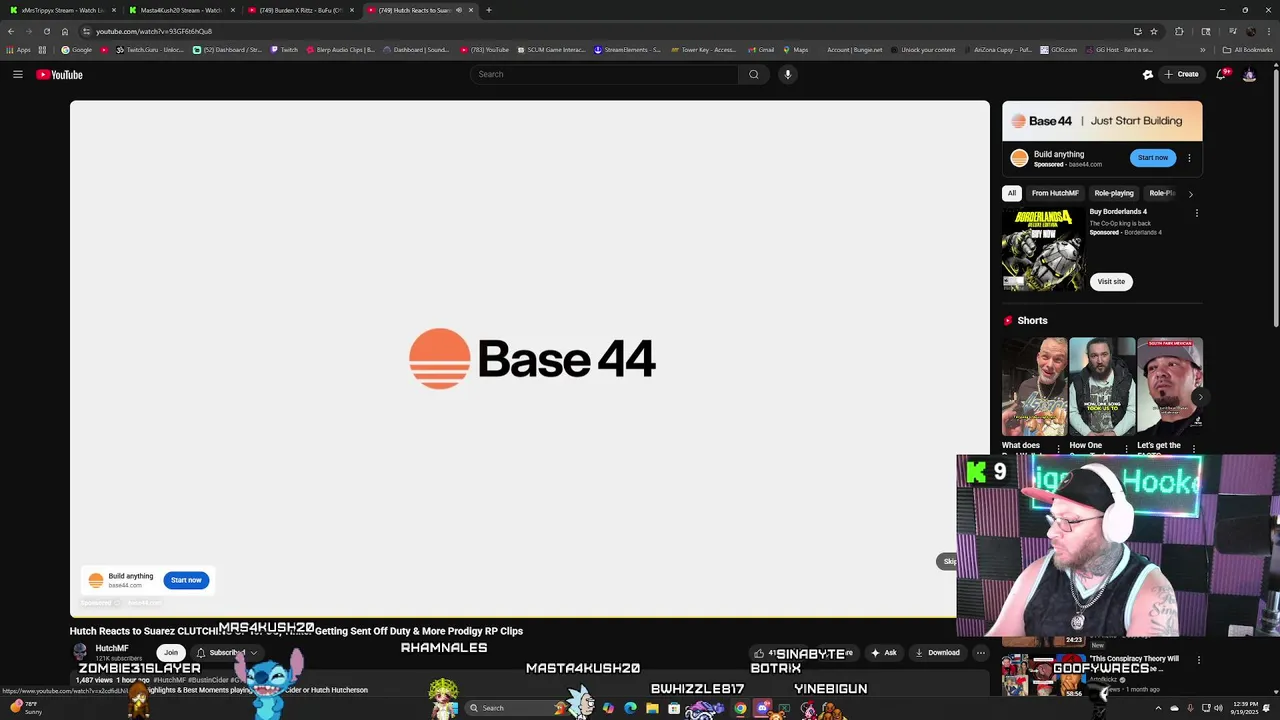Click the Ask button below the video
The image size is (1280, 720).
tap(884, 653)
